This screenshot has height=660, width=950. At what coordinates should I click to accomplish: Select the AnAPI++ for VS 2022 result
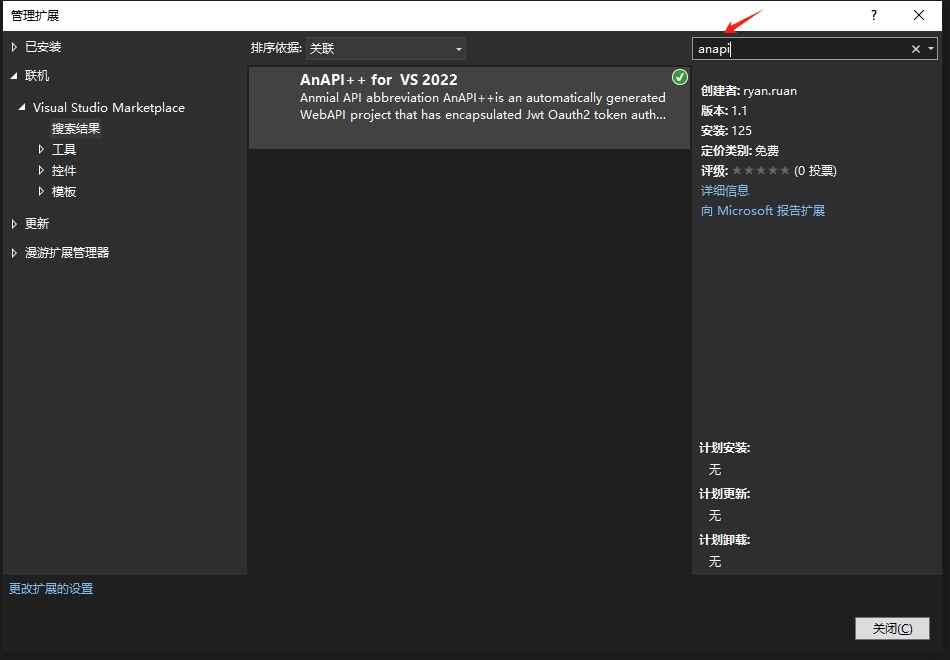pos(469,108)
